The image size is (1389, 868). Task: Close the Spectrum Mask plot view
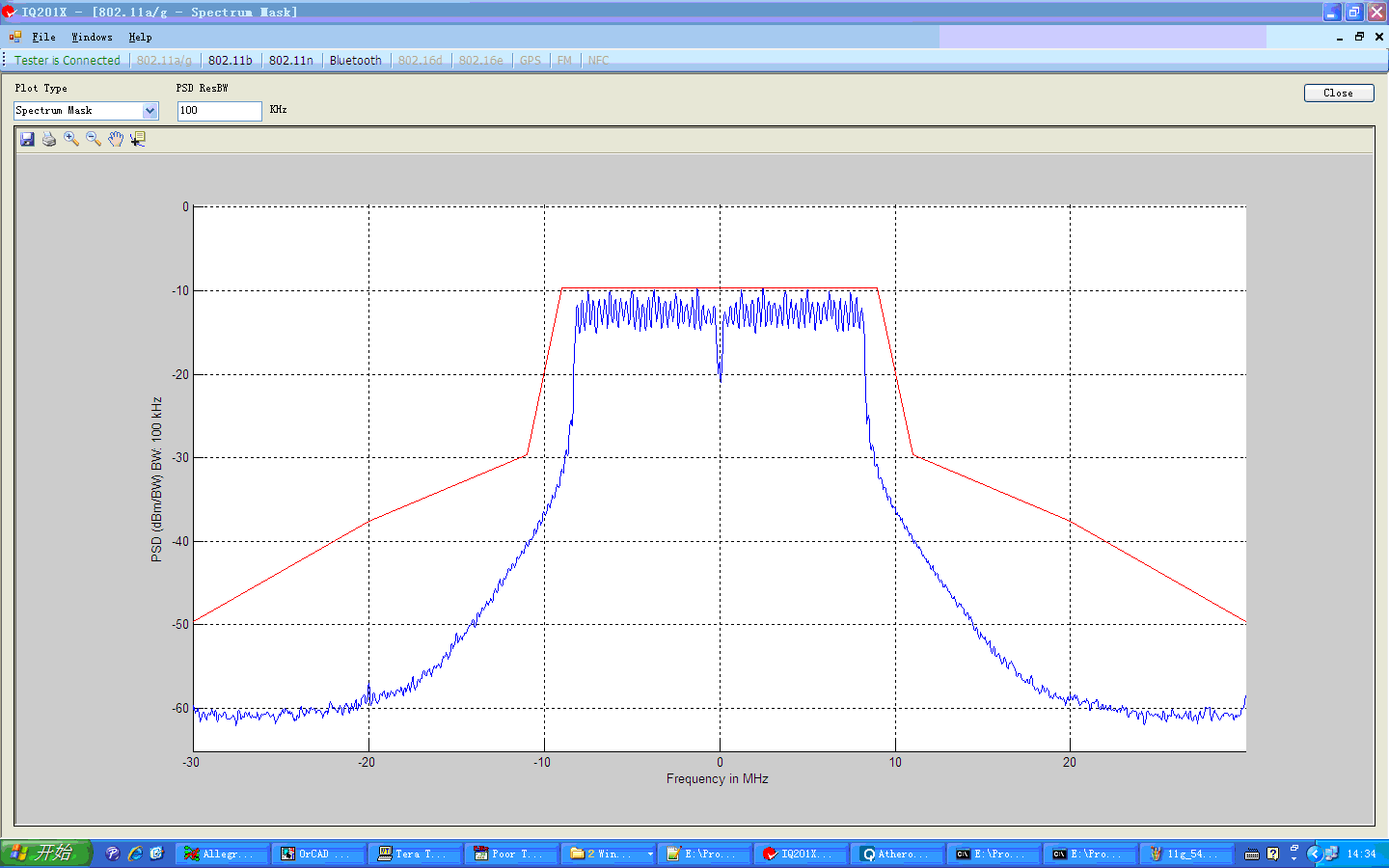[1338, 93]
